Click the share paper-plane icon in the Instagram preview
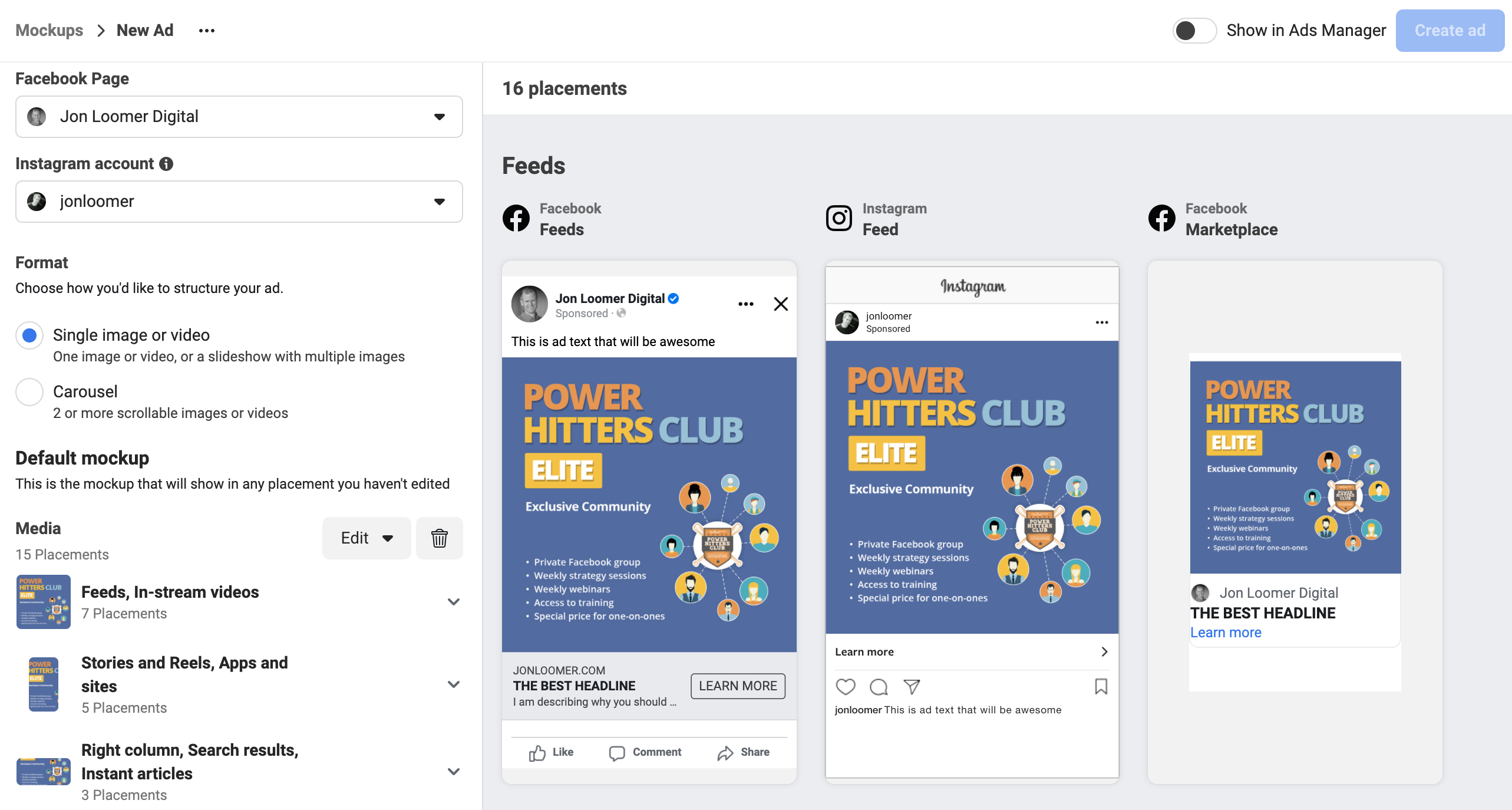This screenshot has width=1512, height=810. tap(912, 687)
